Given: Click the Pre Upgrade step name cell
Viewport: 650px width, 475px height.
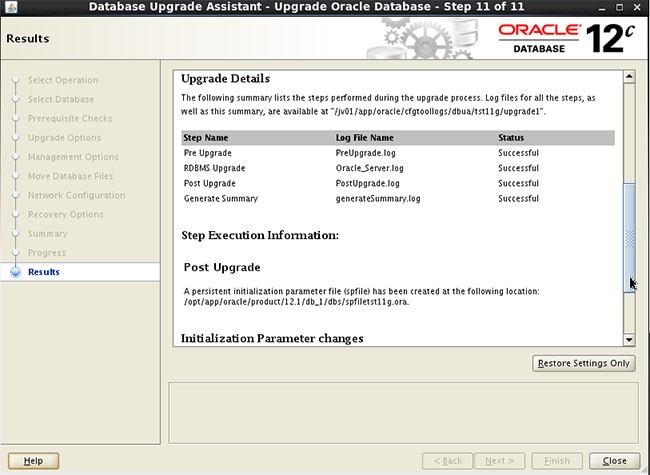Looking at the screenshot, I should pyautogui.click(x=208, y=153).
